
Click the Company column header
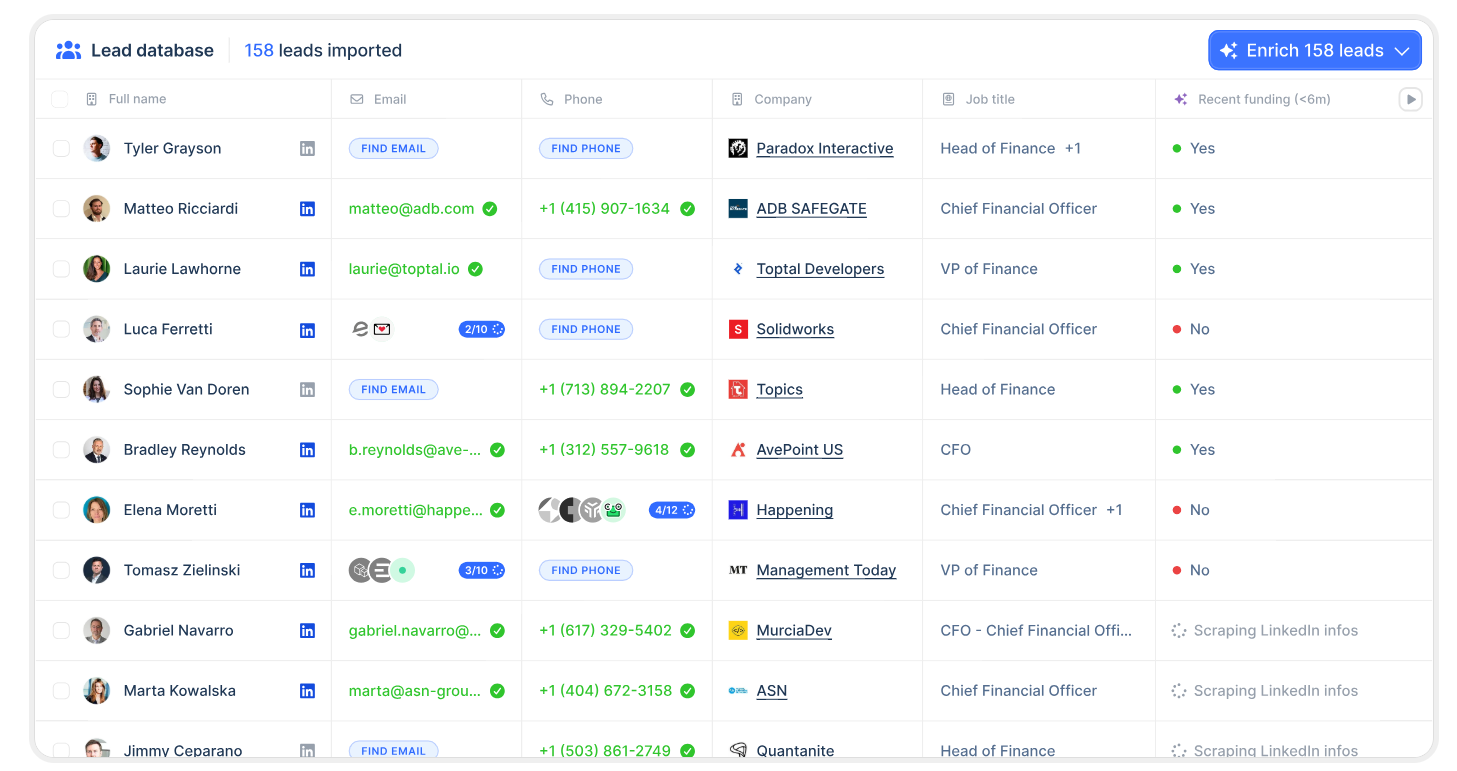point(783,99)
